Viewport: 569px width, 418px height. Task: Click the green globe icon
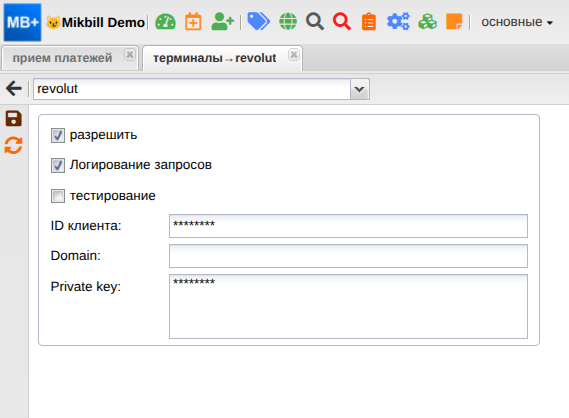coord(288,22)
